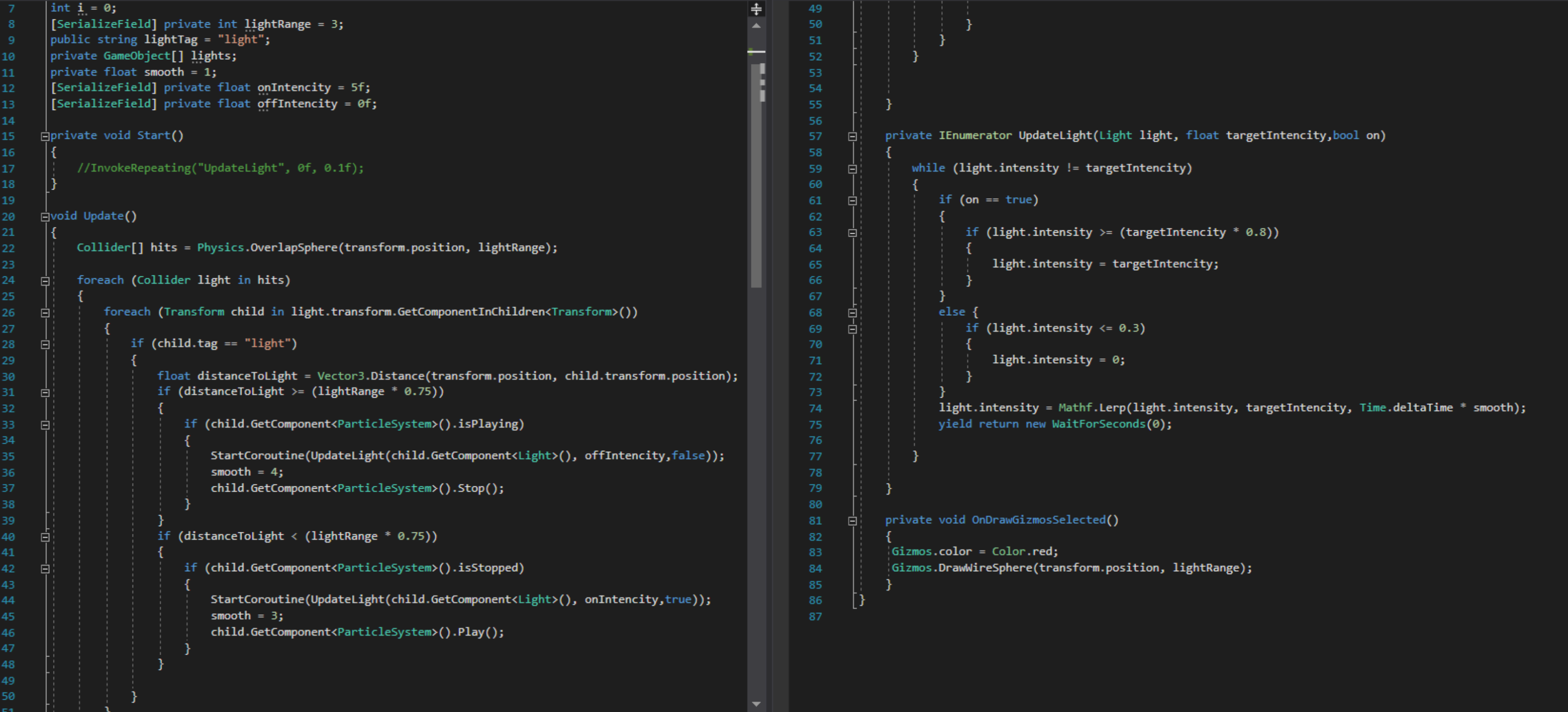Click line number 87 in the right gutter
1568x712 pixels.
tap(815, 617)
